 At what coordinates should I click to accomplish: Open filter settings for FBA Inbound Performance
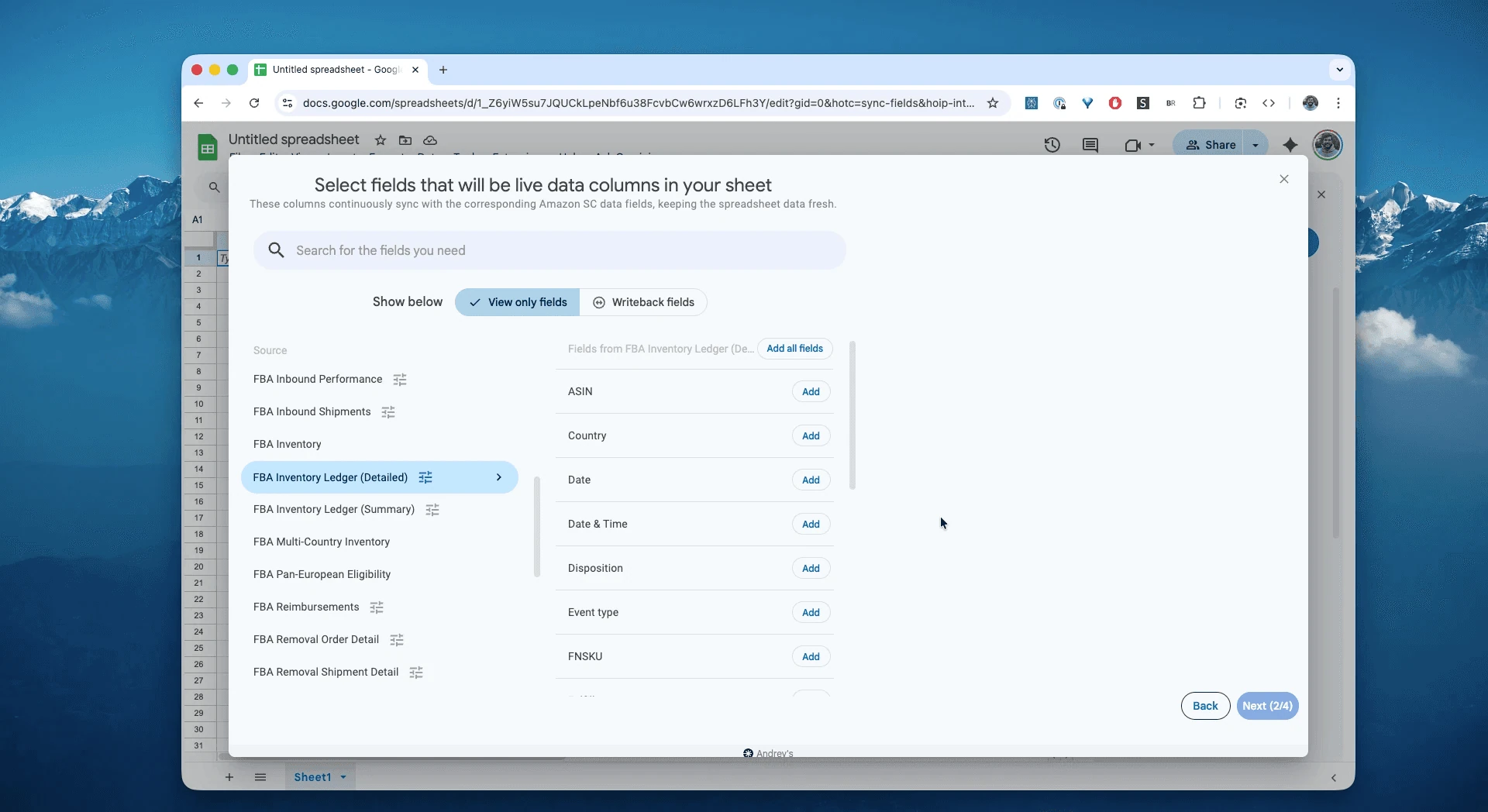click(x=400, y=380)
